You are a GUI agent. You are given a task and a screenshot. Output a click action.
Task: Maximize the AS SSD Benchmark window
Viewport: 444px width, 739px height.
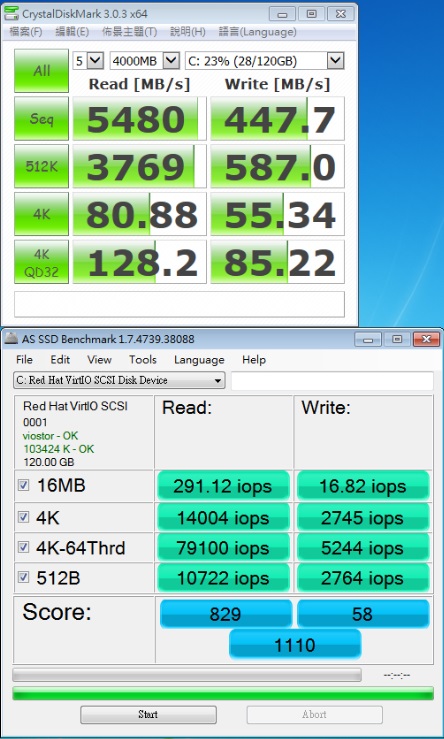[397, 339]
